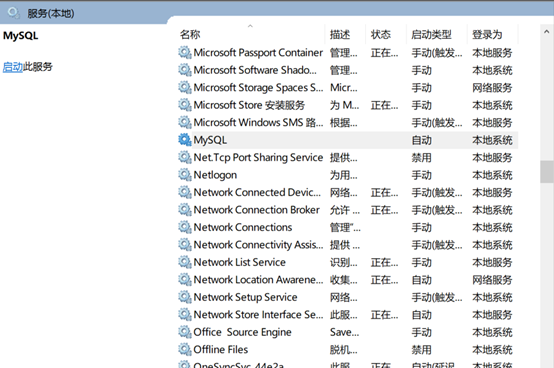Click the 服务(本地) header title
Viewport: 554px width, 368px height.
click(x=51, y=13)
